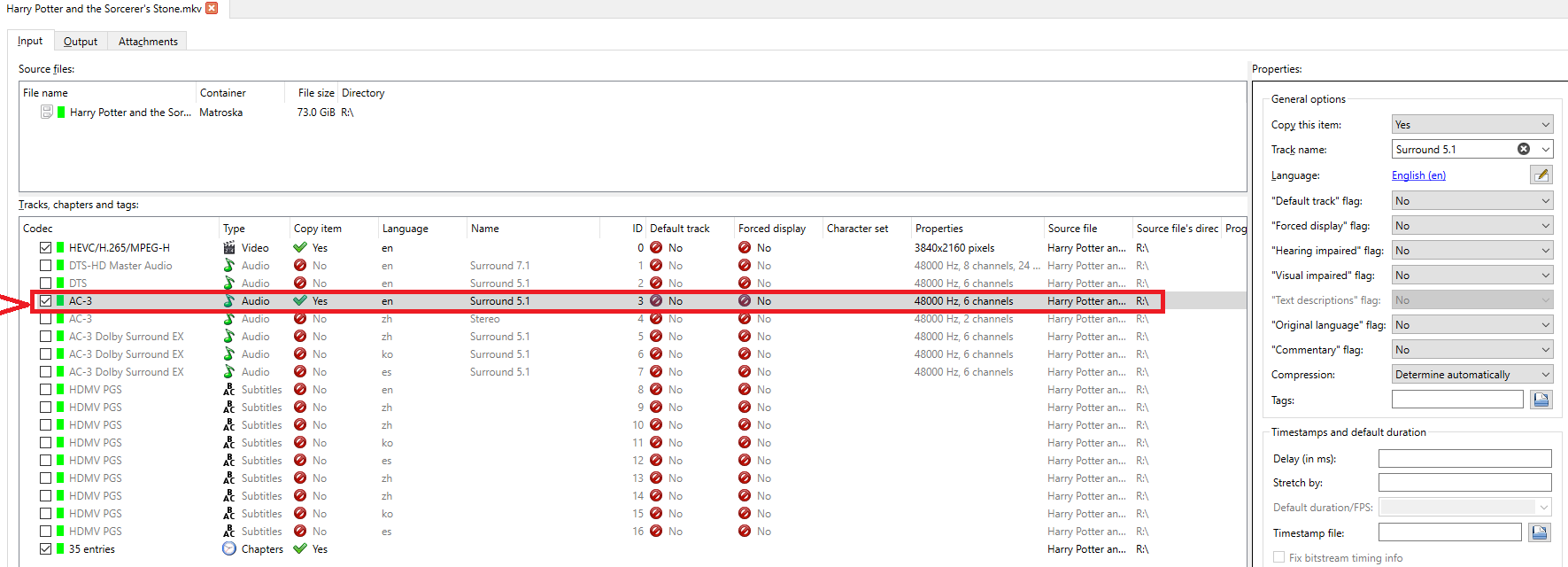Click the audio note icon for DTS-HD Master Audio

pyautogui.click(x=229, y=266)
